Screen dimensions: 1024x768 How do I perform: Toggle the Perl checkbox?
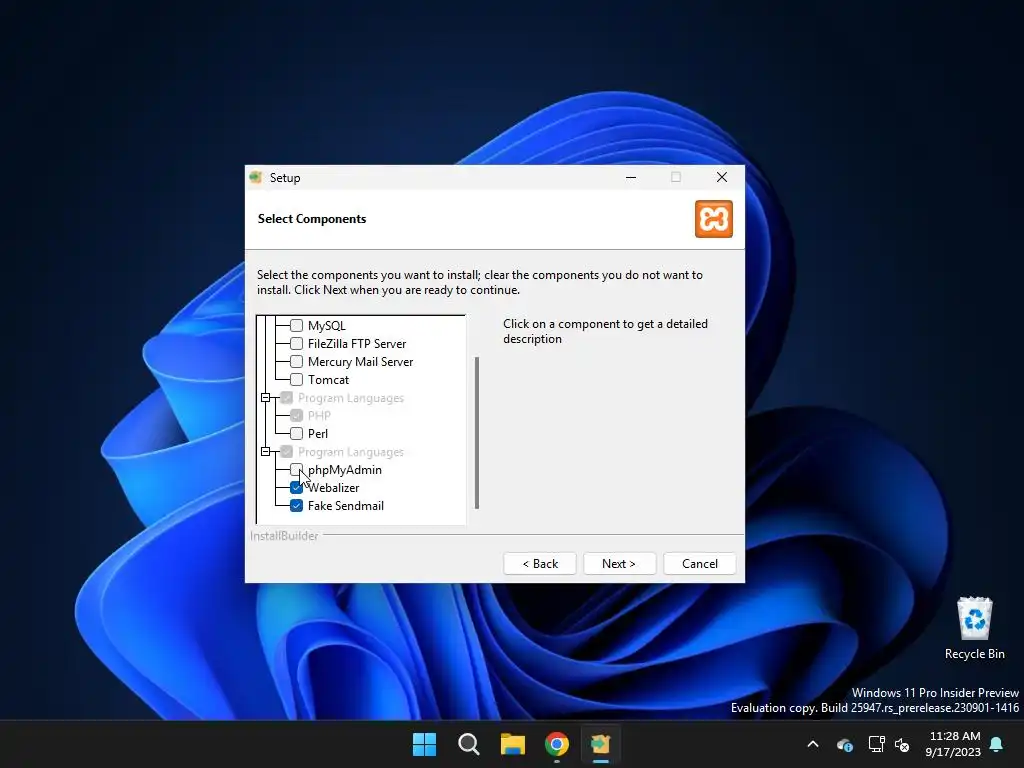[296, 434]
